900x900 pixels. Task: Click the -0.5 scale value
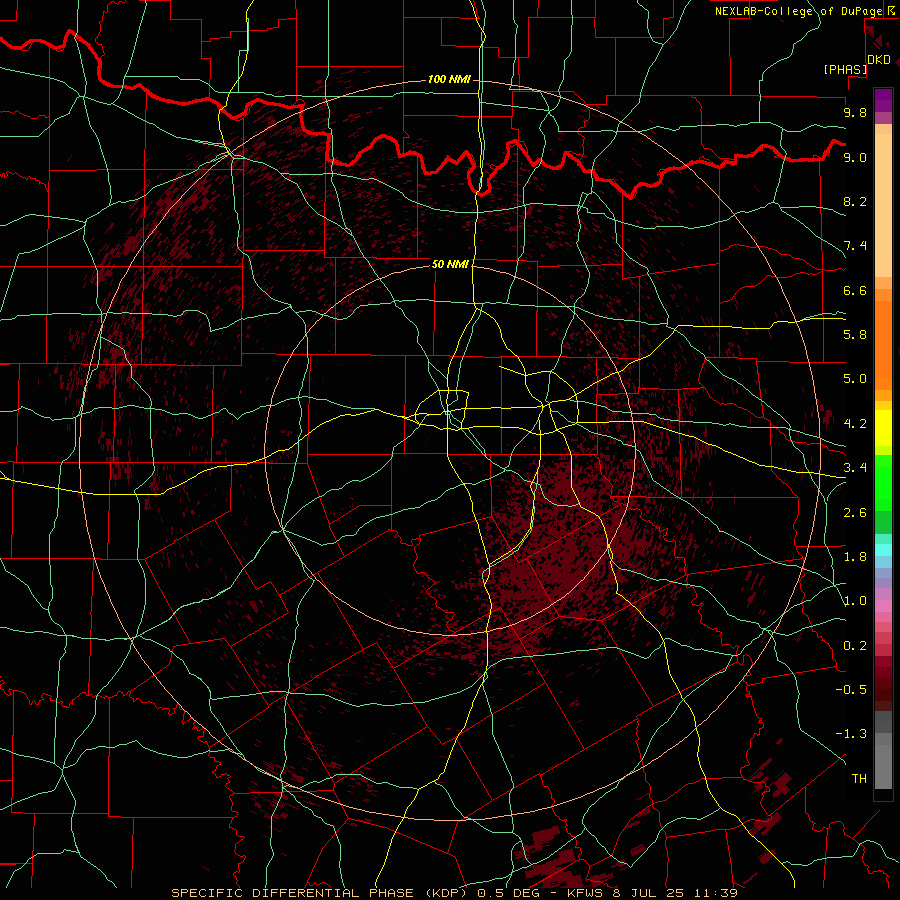851,689
